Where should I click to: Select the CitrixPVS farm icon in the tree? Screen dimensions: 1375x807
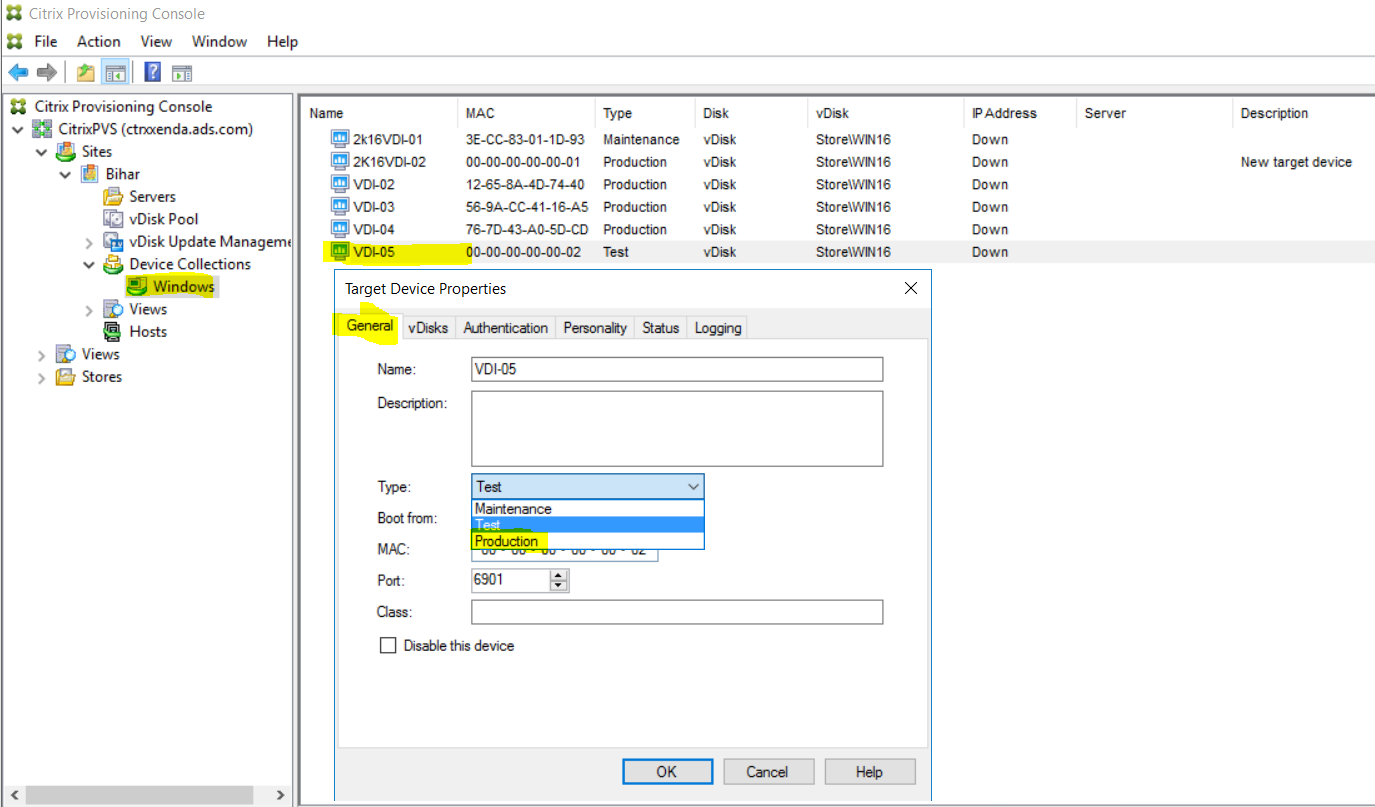[x=42, y=129]
